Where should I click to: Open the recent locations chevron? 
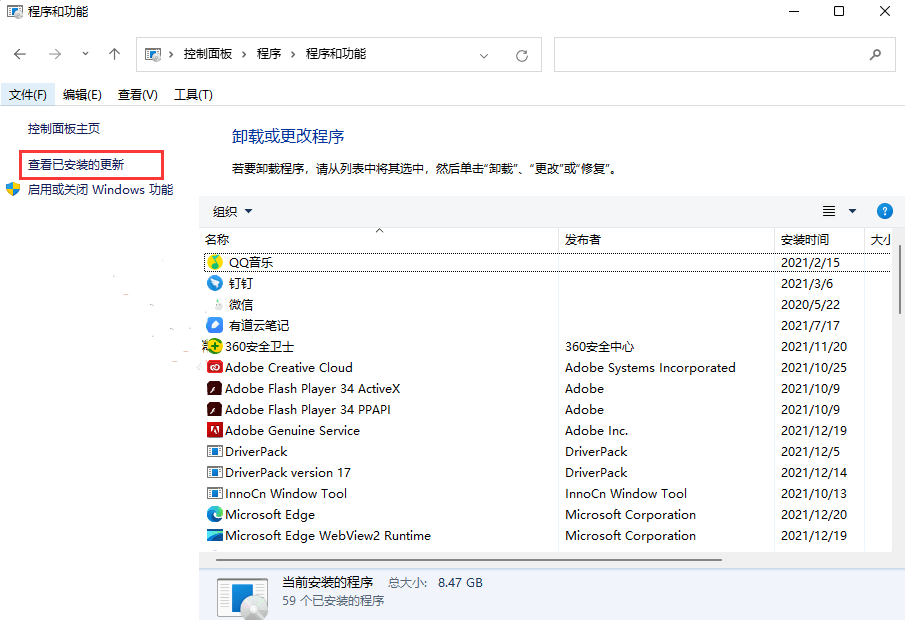[85, 54]
